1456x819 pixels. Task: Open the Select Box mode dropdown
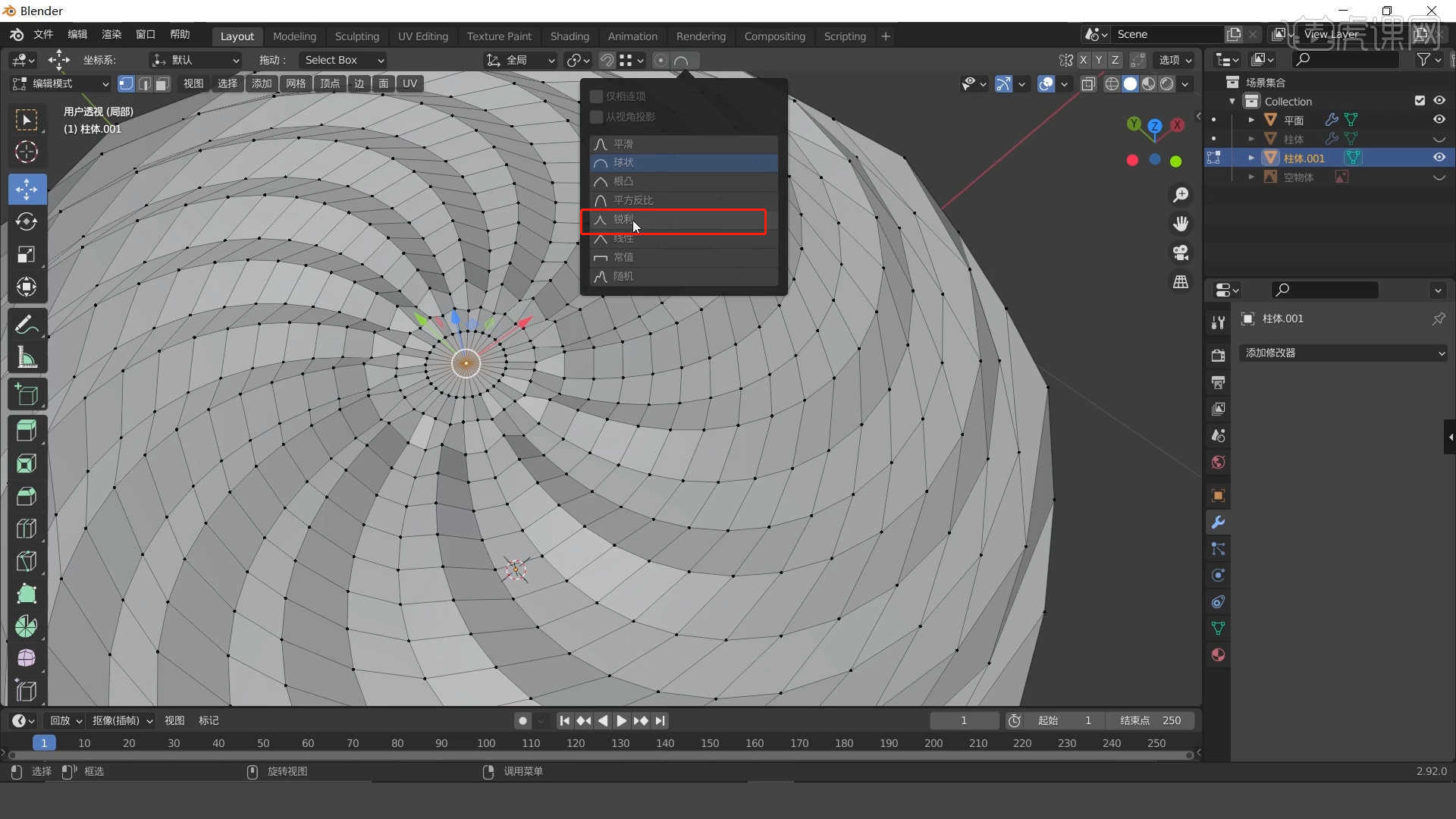tap(343, 60)
